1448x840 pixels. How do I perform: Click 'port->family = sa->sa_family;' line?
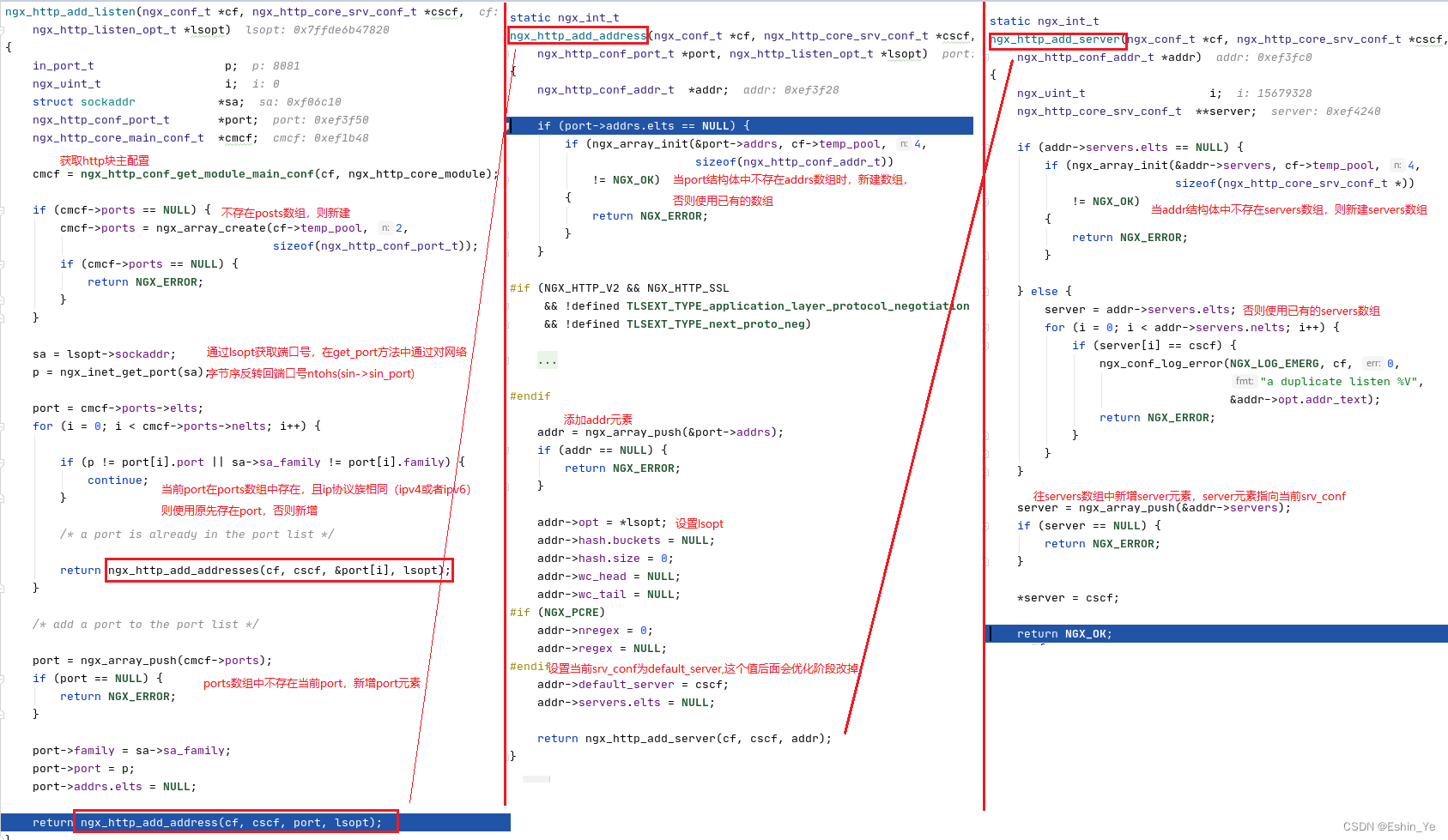tap(131, 751)
